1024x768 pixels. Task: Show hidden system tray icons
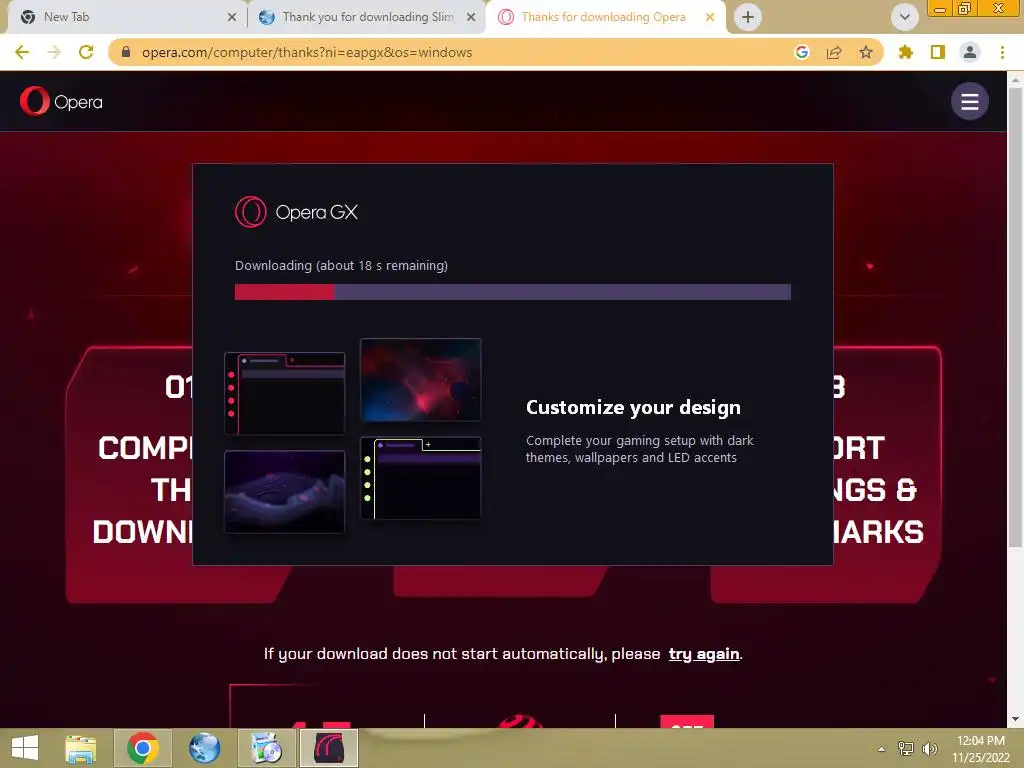(882, 749)
